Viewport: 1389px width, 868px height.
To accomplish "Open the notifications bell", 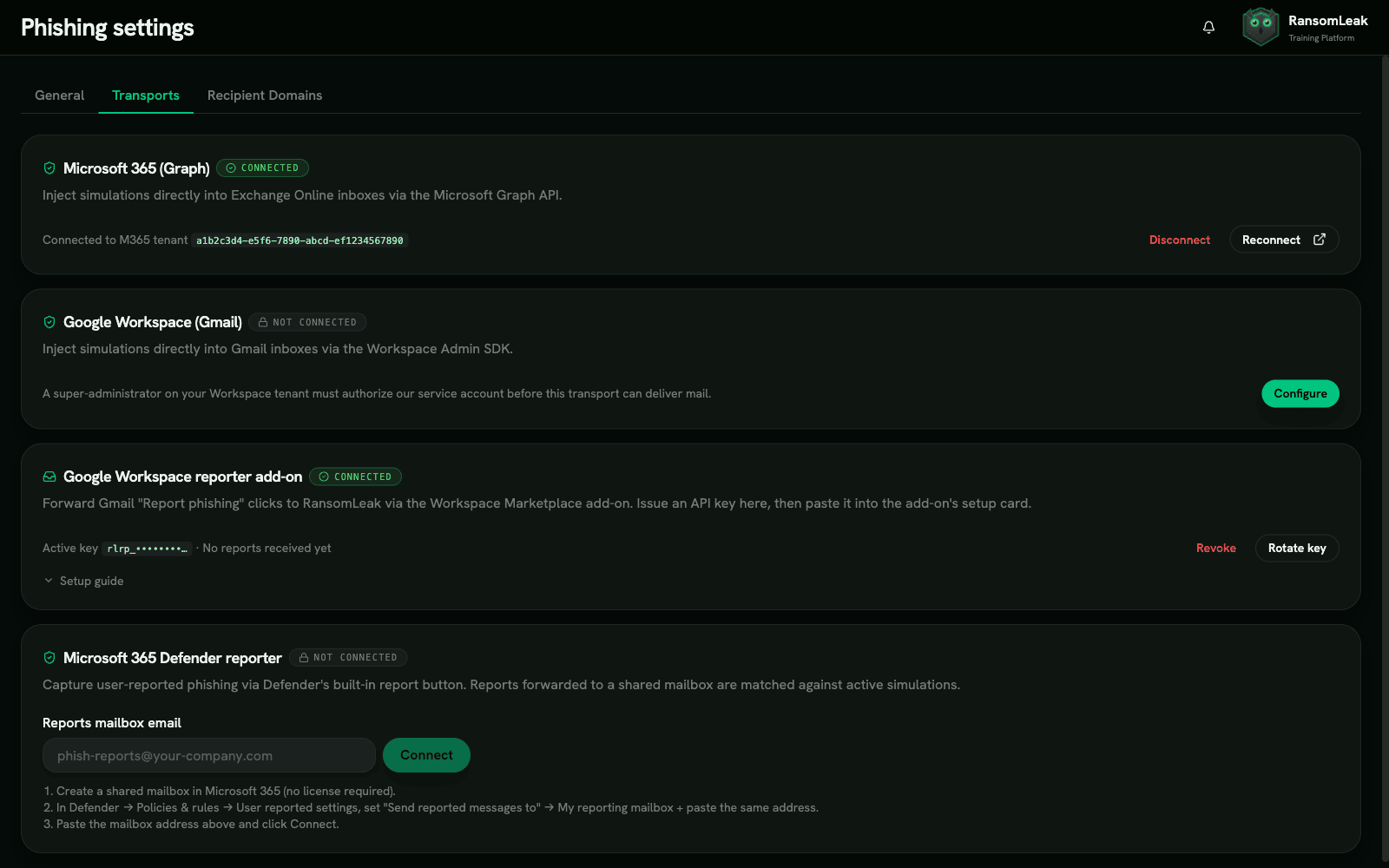I will coord(1208,27).
